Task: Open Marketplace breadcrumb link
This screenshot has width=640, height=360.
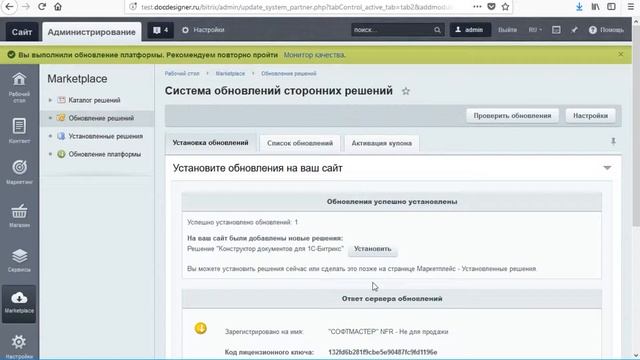Action: [230, 73]
